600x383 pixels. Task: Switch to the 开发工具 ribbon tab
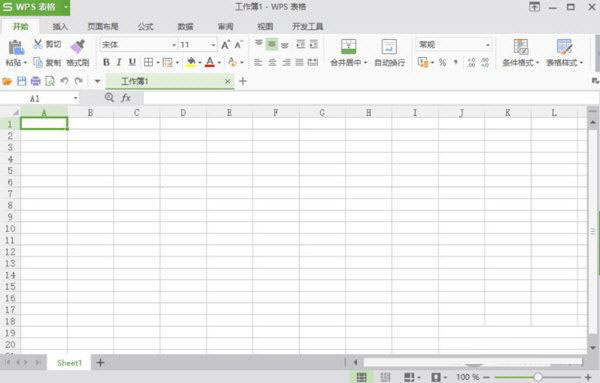(308, 26)
